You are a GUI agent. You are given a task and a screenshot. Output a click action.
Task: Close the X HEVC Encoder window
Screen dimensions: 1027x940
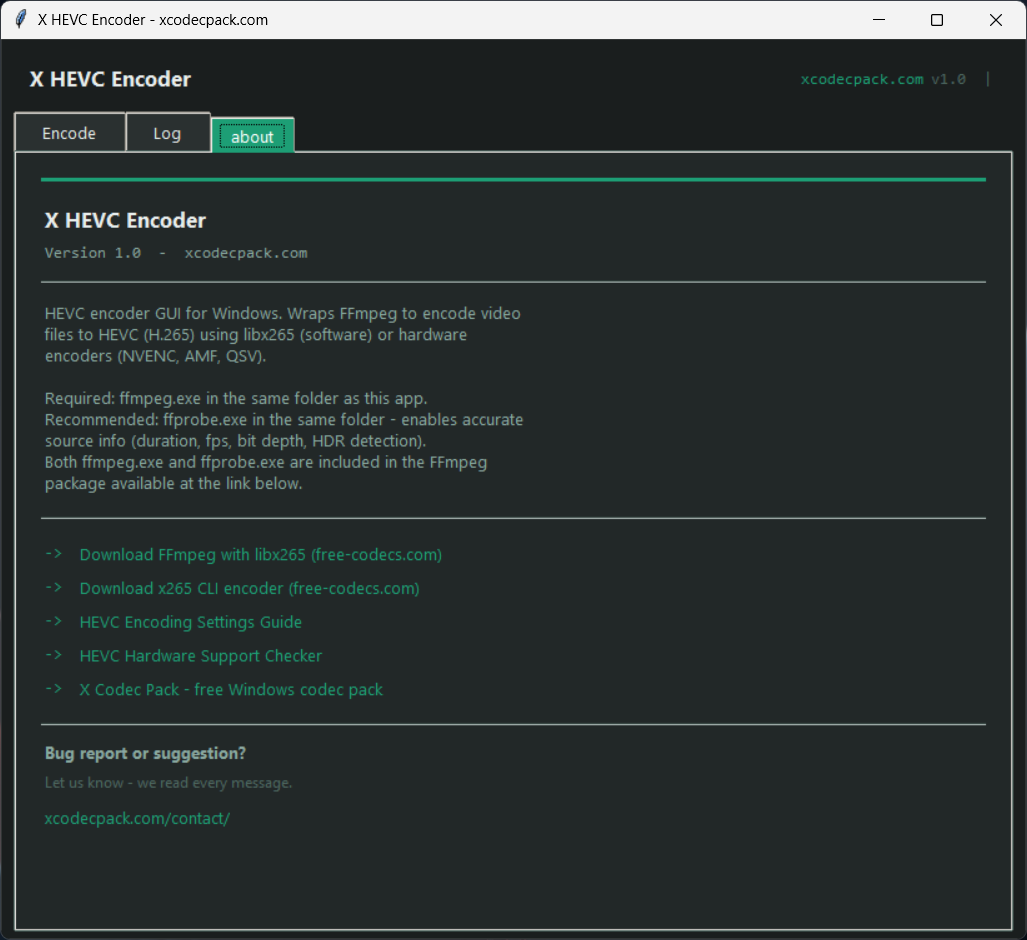coord(996,20)
